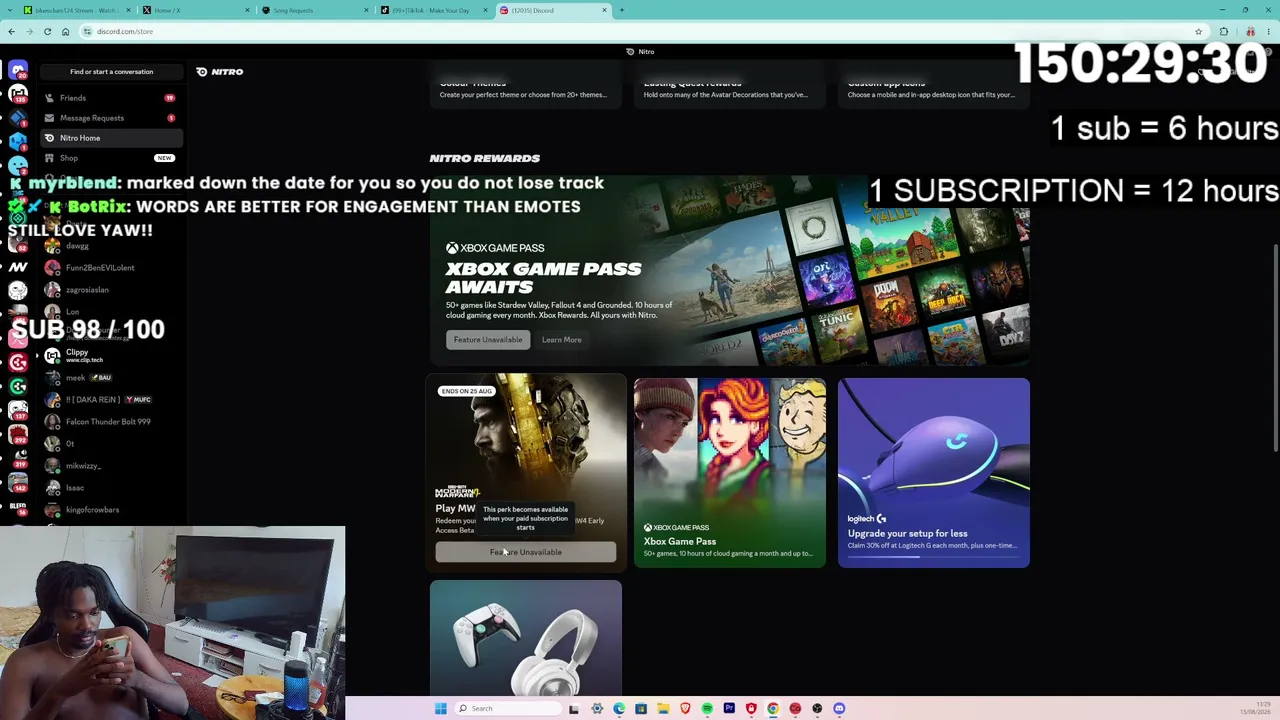The width and height of the screenshot is (1280, 720).
Task: Open the controller and headset reward card
Action: [x=526, y=638]
